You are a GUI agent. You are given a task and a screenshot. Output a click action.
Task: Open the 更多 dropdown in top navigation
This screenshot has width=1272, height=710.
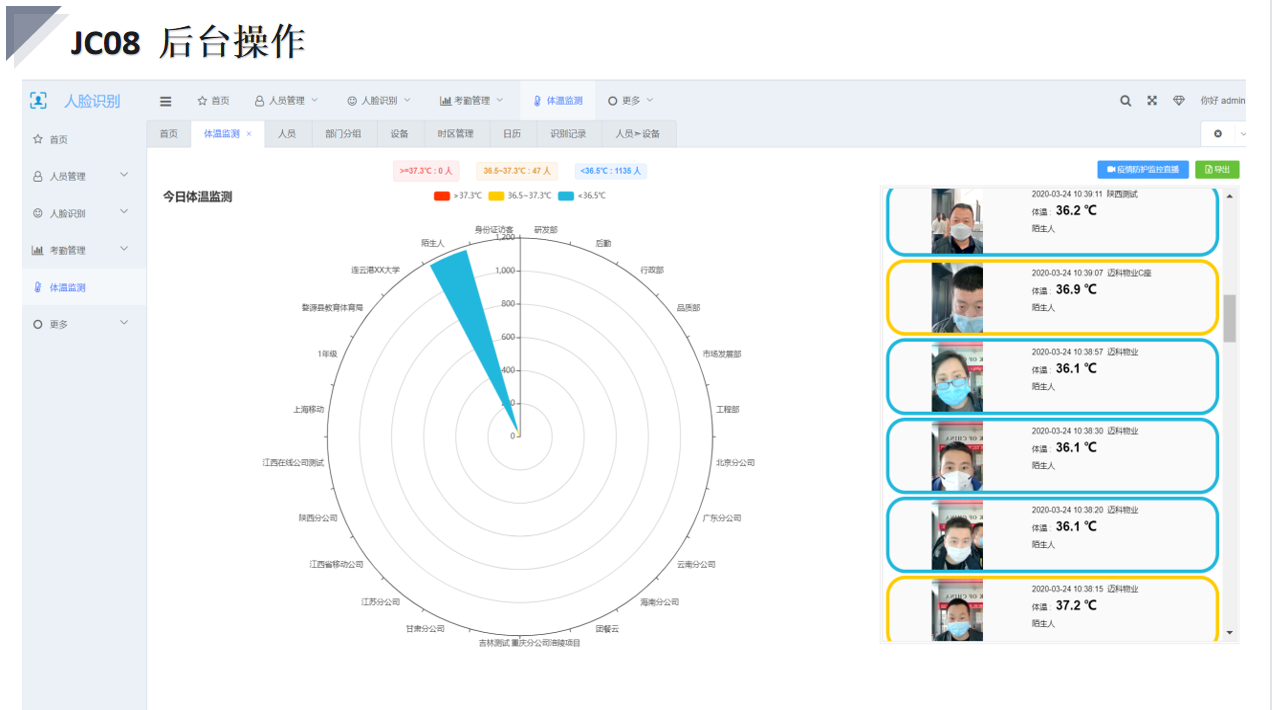coord(630,101)
